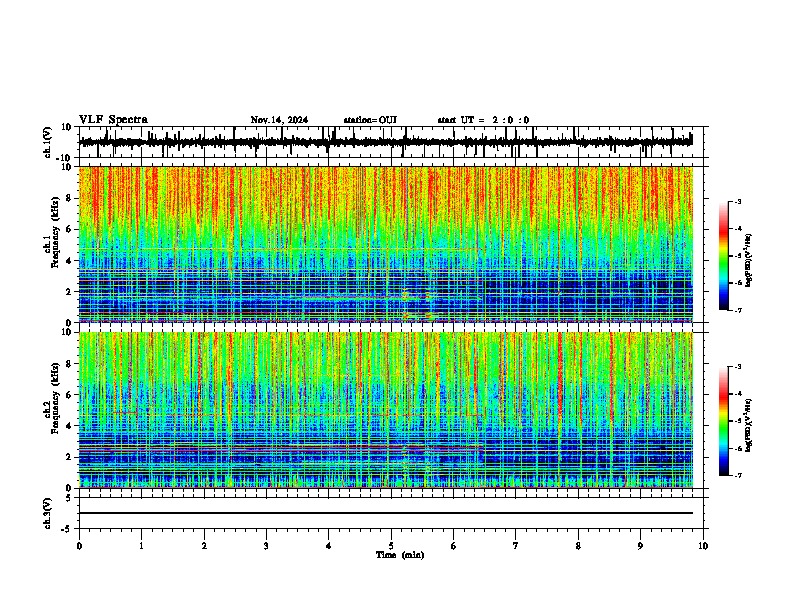Image resolution: width=792 pixels, height=612 pixels.
Task: Select the "Nov.14, 2024" date text
Action: point(279,120)
